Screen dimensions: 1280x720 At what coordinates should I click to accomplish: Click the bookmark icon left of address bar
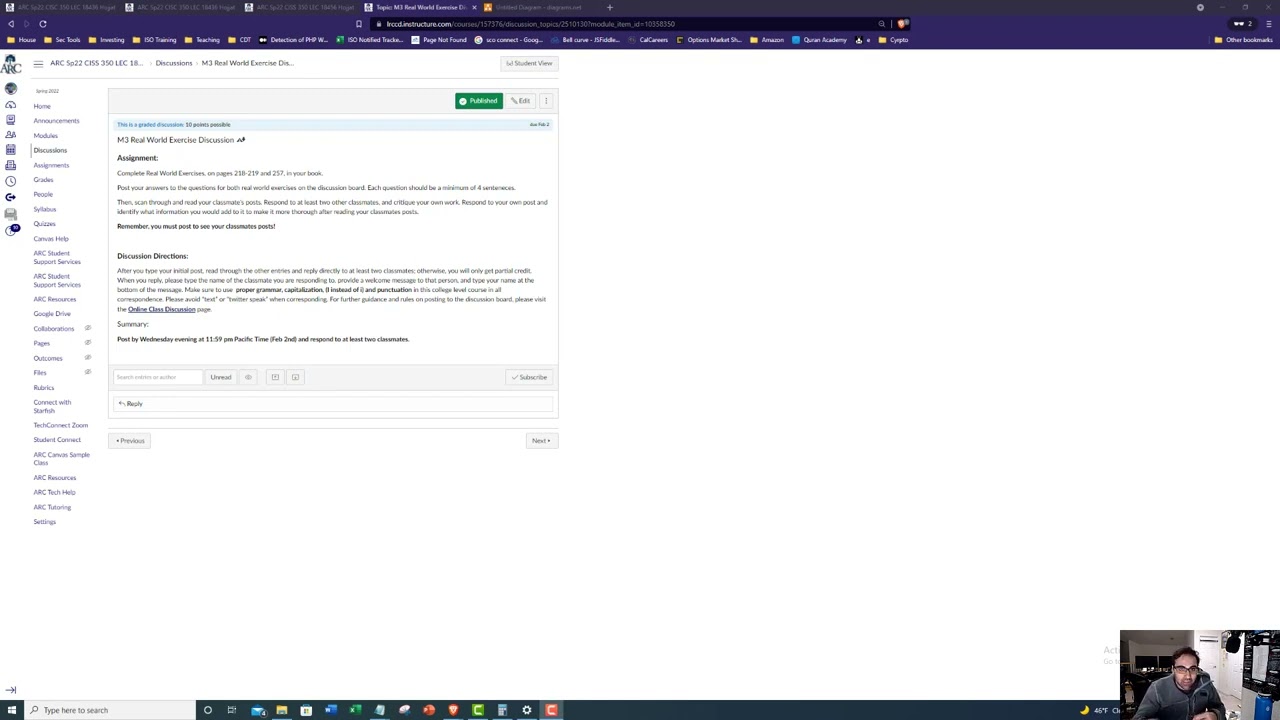(359, 24)
